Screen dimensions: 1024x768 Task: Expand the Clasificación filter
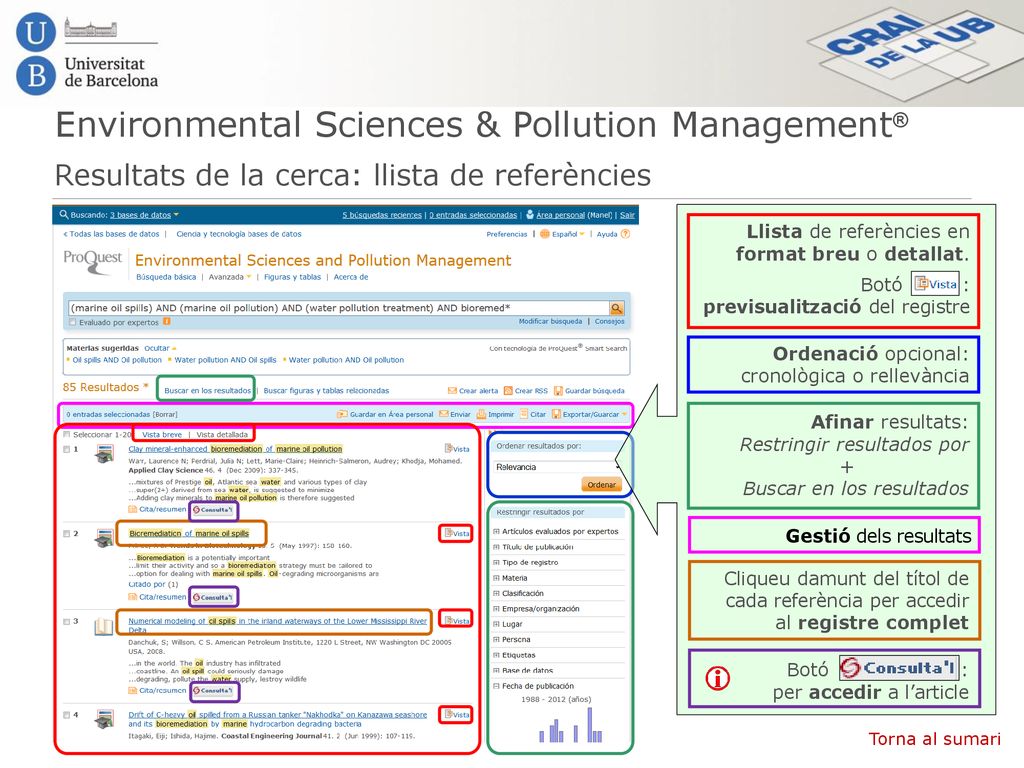coord(496,594)
